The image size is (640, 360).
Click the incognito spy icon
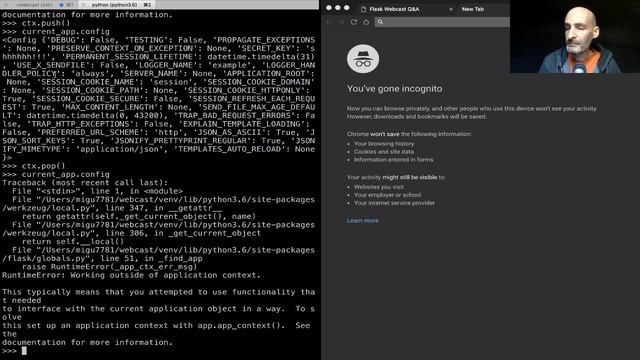pyautogui.click(x=363, y=59)
